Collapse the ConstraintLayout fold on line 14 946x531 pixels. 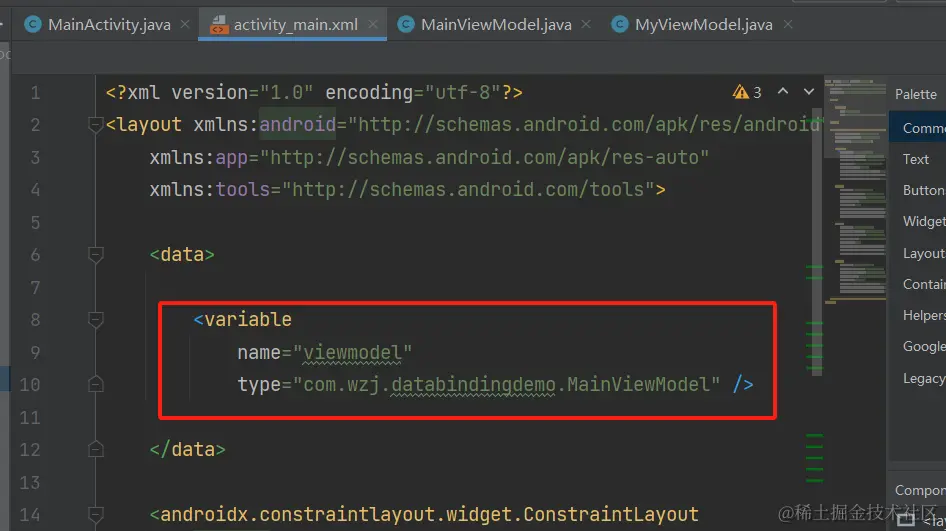click(95, 514)
